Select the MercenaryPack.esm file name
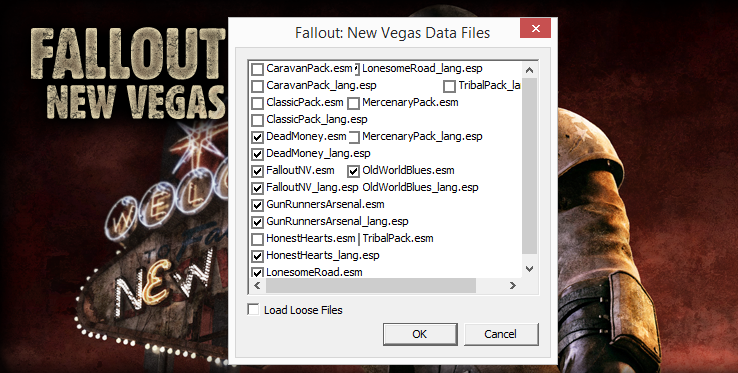Viewport: 738px width, 373px height. tap(410, 103)
